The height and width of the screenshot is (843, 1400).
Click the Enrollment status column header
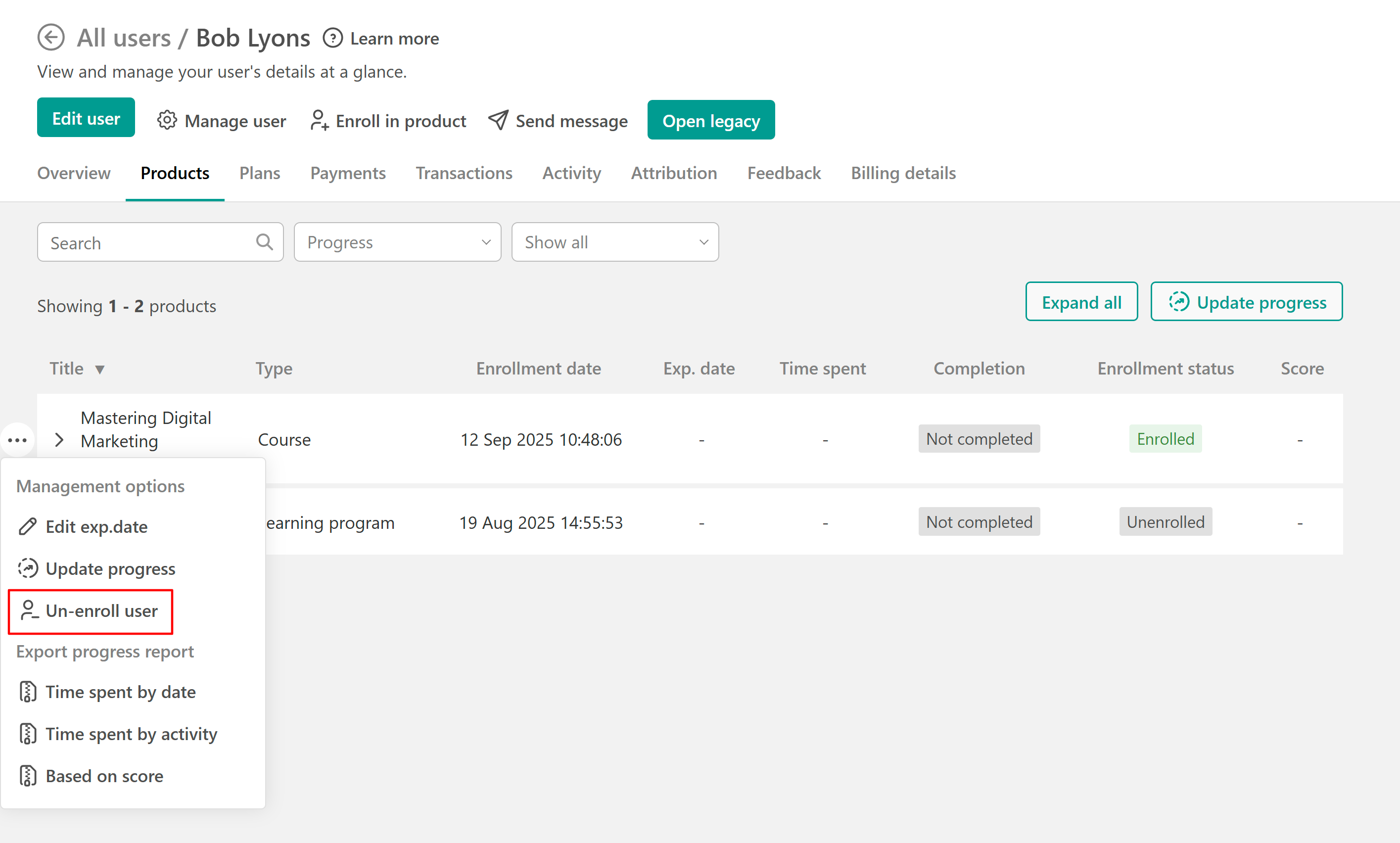tap(1166, 369)
